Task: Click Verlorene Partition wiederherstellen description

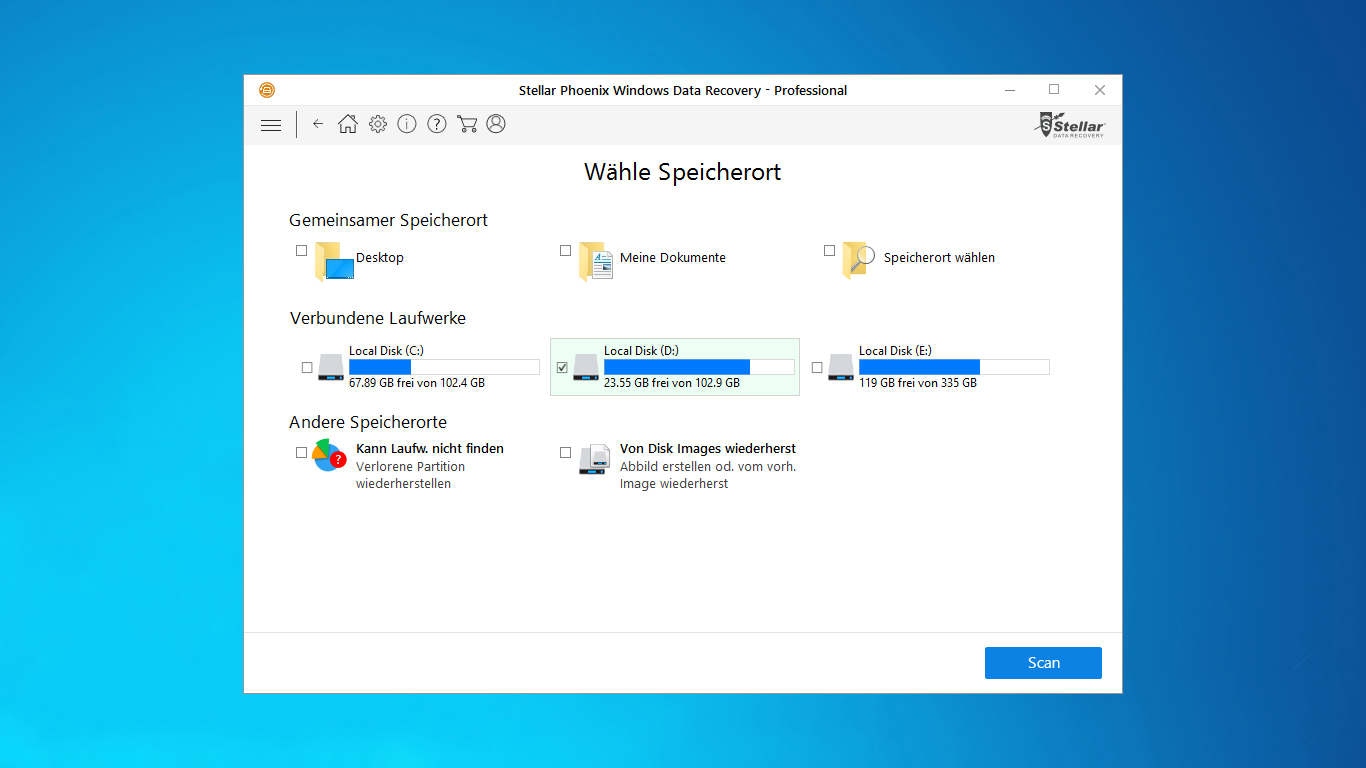Action: point(411,475)
